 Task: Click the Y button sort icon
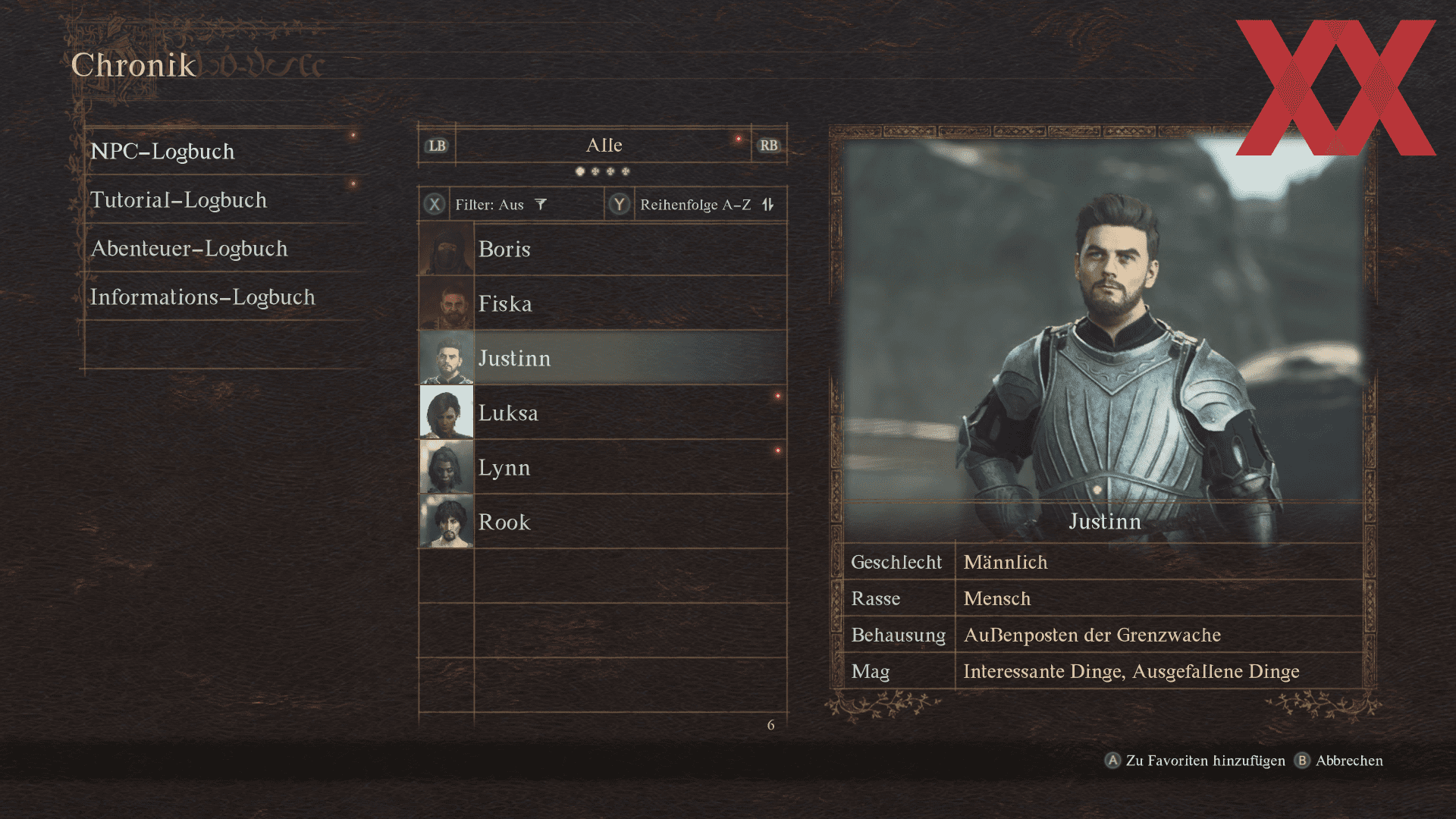click(x=620, y=204)
